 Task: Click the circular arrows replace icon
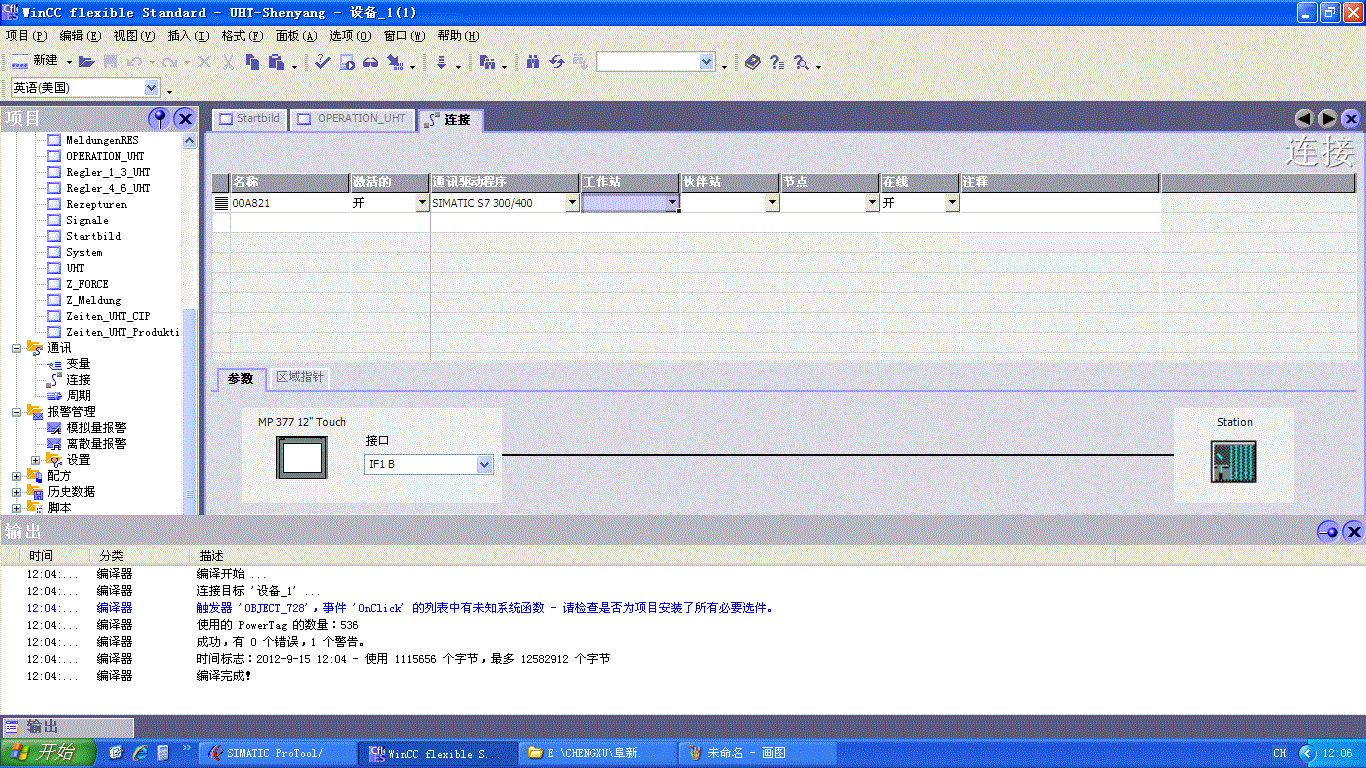[557, 62]
